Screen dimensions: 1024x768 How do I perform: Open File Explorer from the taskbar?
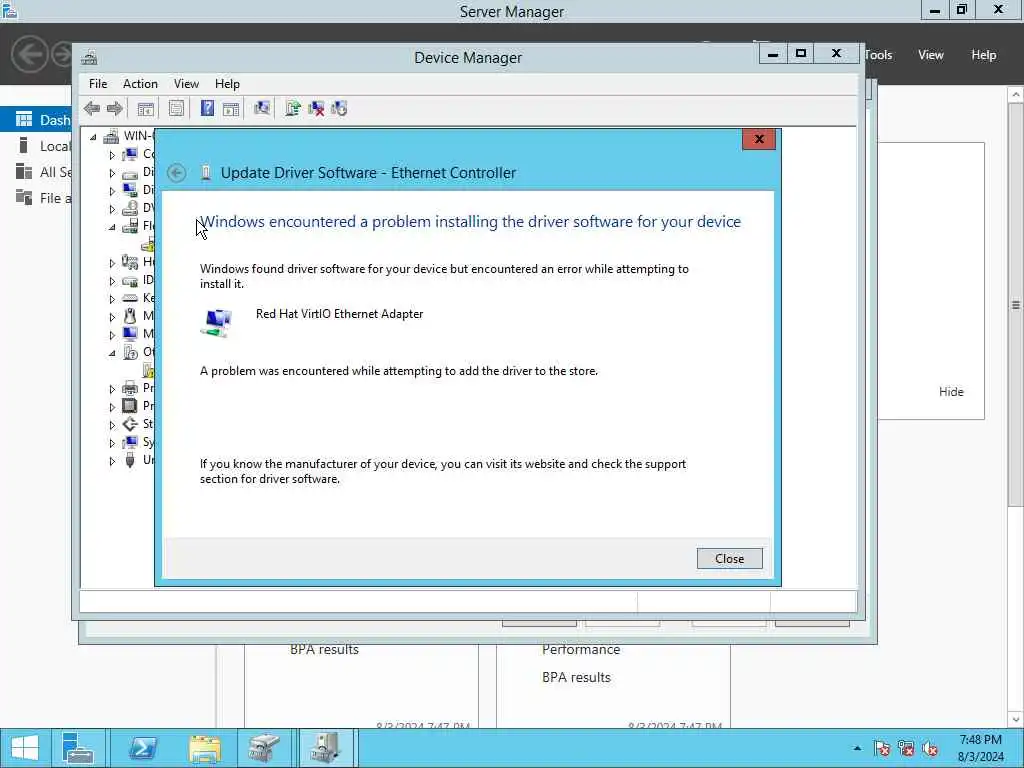[x=204, y=748]
